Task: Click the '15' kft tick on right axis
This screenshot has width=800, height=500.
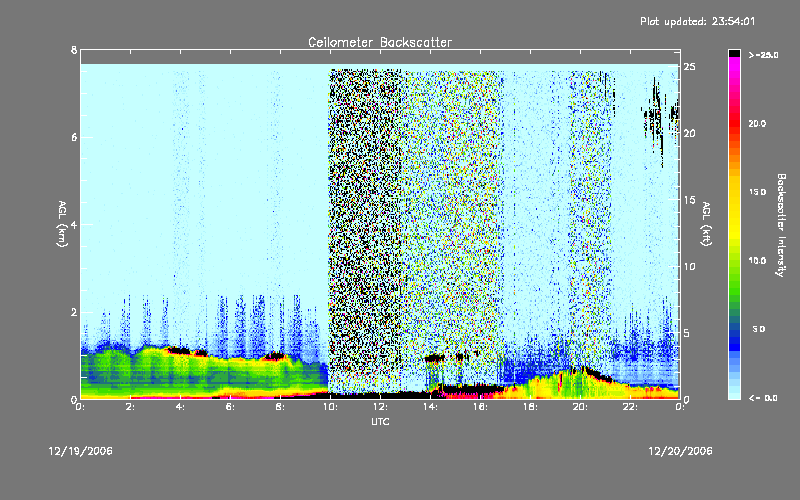Action: point(690,200)
